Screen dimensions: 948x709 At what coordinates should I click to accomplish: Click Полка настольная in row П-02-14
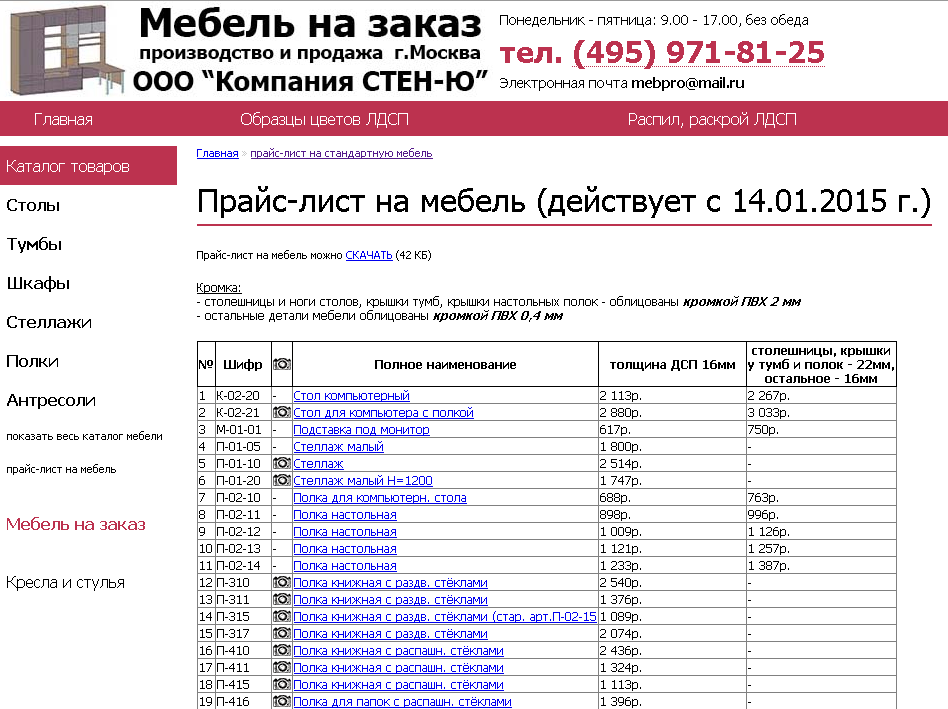345,565
